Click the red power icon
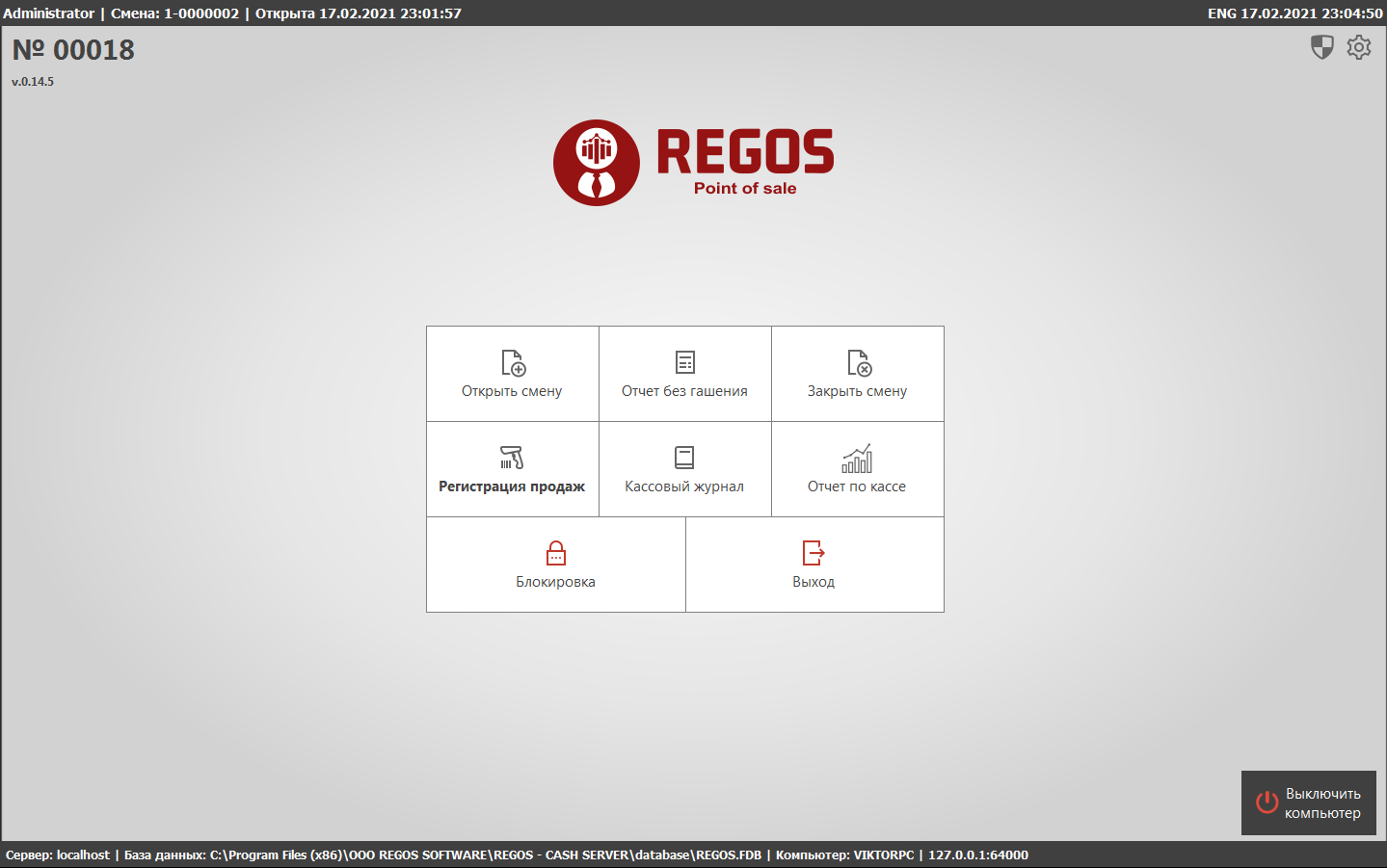Screen dimensions: 1387x868 point(1267,802)
